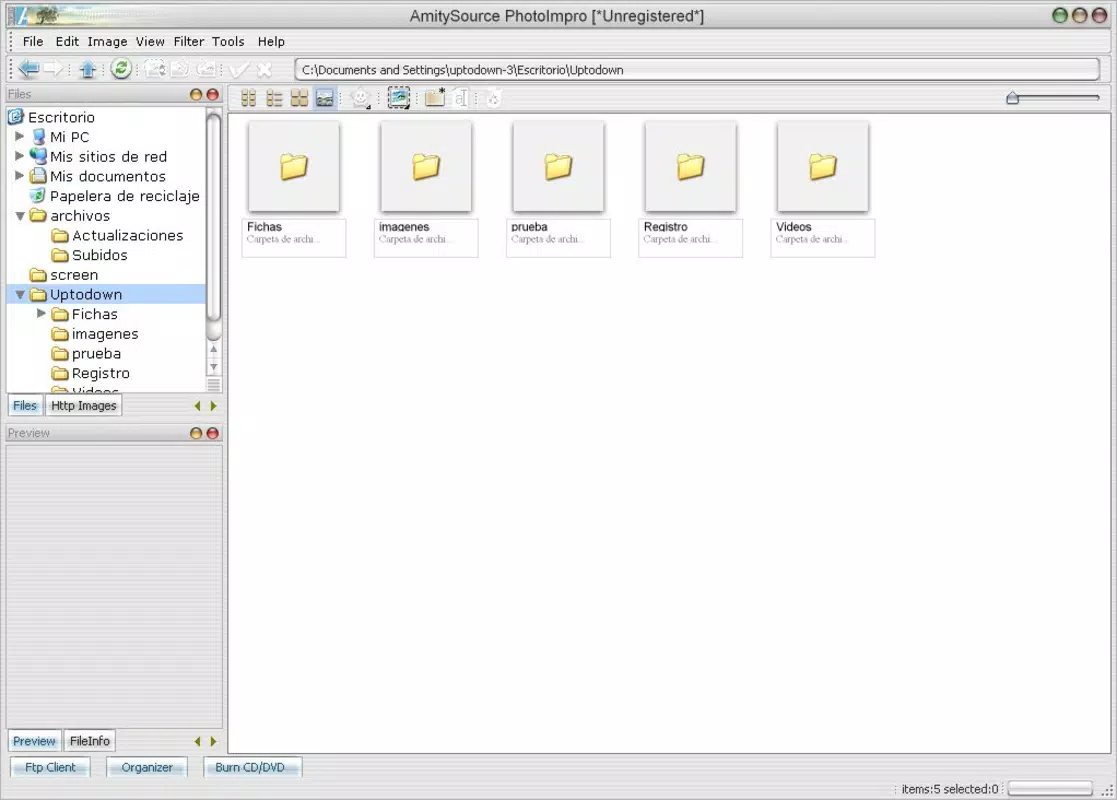This screenshot has width=1117, height=800.
Task: Refresh the current folder view
Action: tap(121, 69)
